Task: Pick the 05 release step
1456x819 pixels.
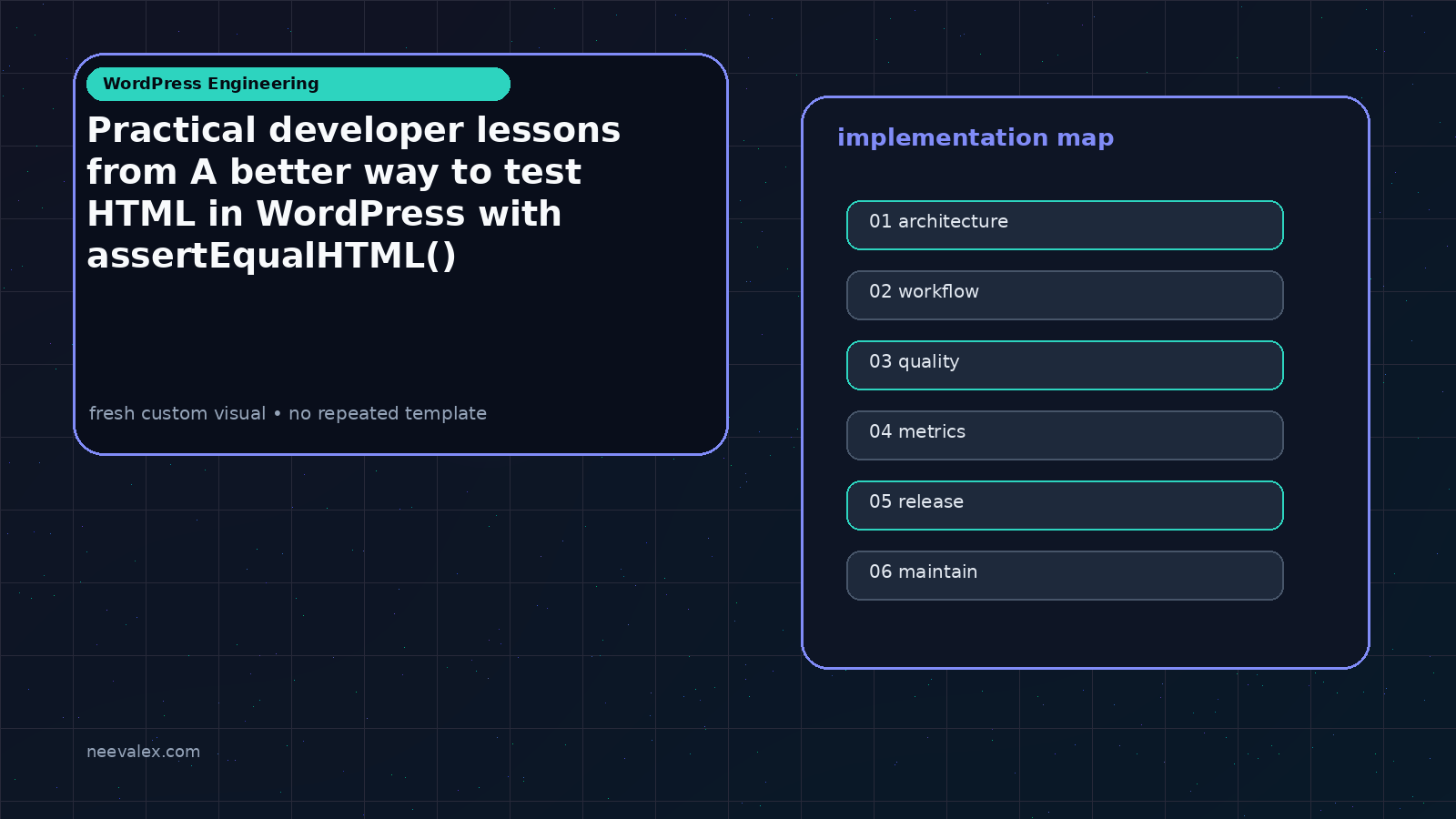Action: (x=1065, y=505)
